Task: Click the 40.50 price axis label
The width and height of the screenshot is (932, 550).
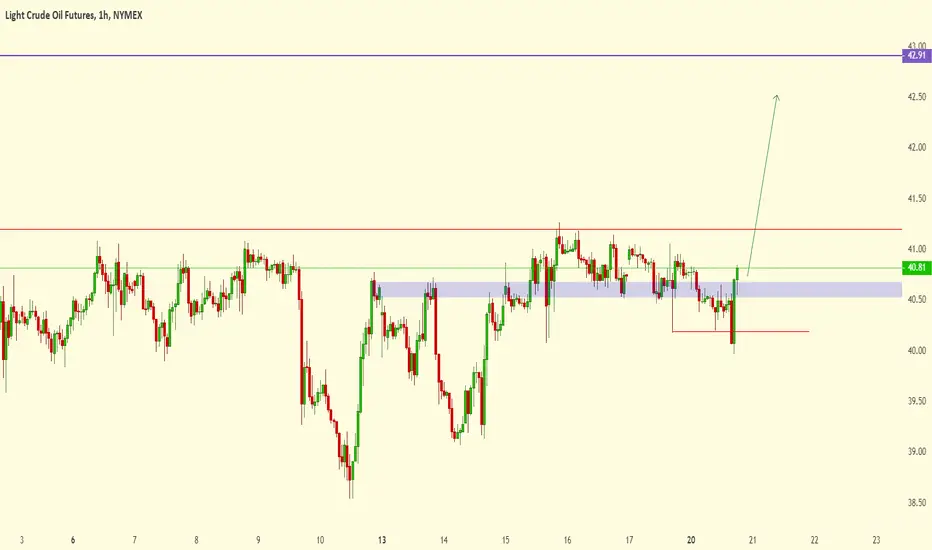Action: pyautogui.click(x=917, y=300)
